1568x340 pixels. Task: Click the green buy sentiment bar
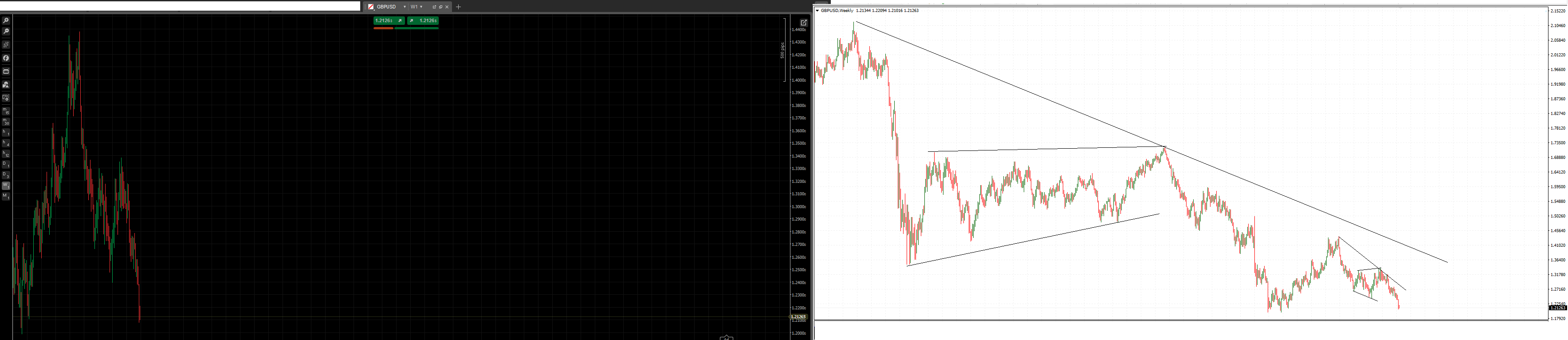pyautogui.click(x=417, y=28)
